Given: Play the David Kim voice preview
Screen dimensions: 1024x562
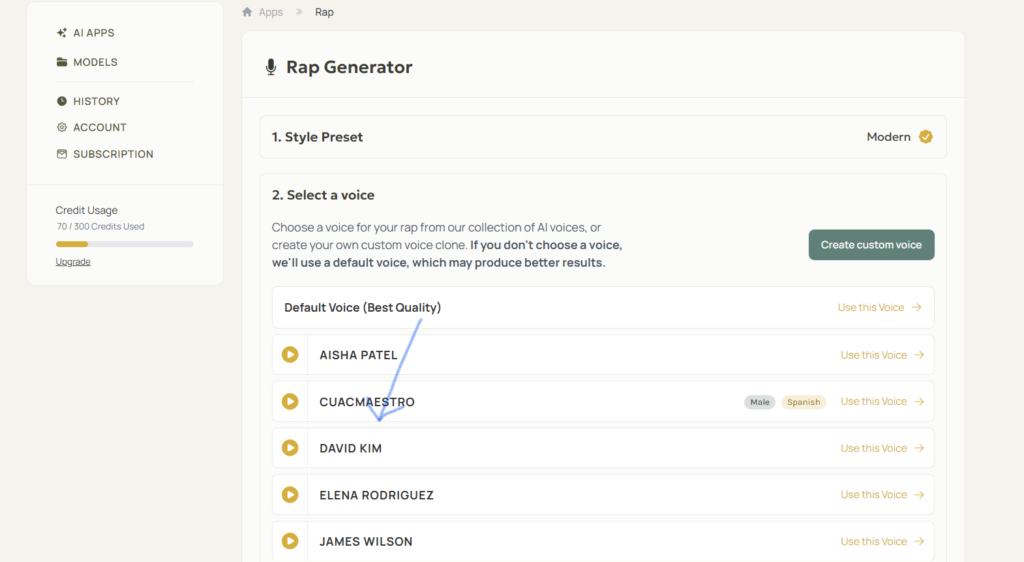Looking at the screenshot, I should point(290,448).
